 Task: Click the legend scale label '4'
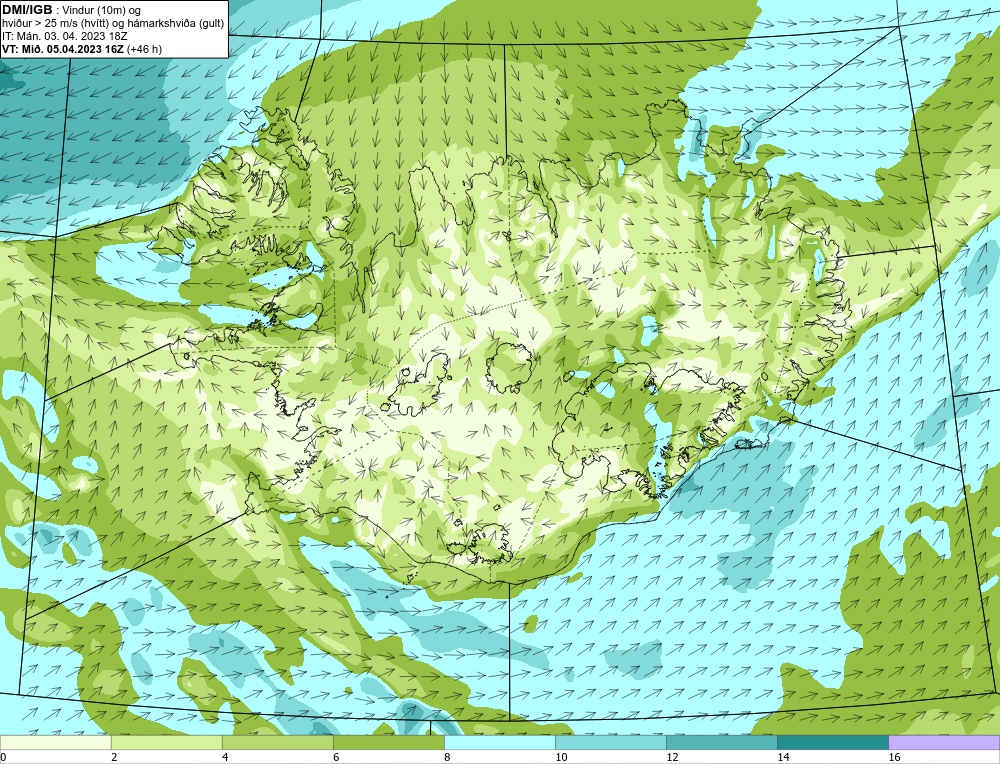click(225, 757)
